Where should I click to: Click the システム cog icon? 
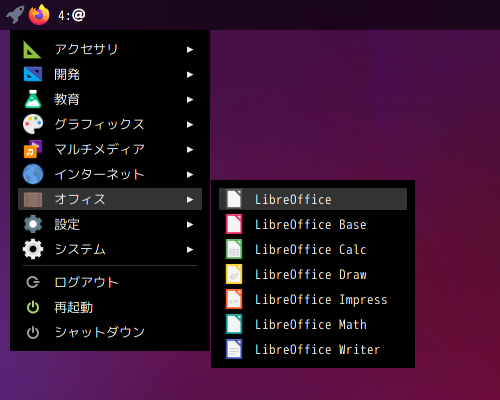tap(33, 249)
